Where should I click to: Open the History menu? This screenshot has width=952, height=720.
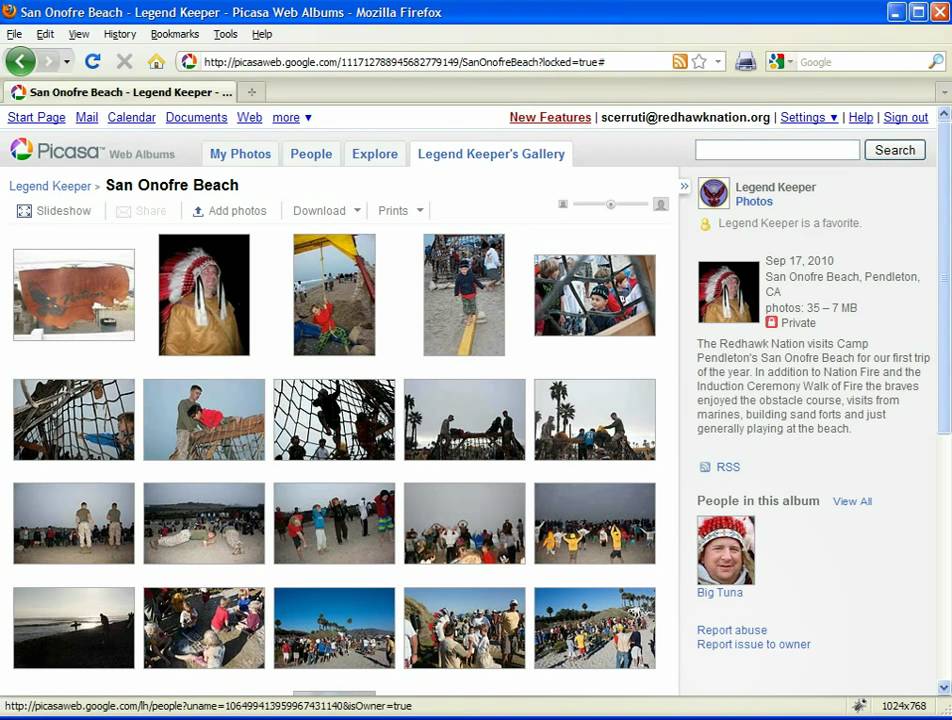120,34
